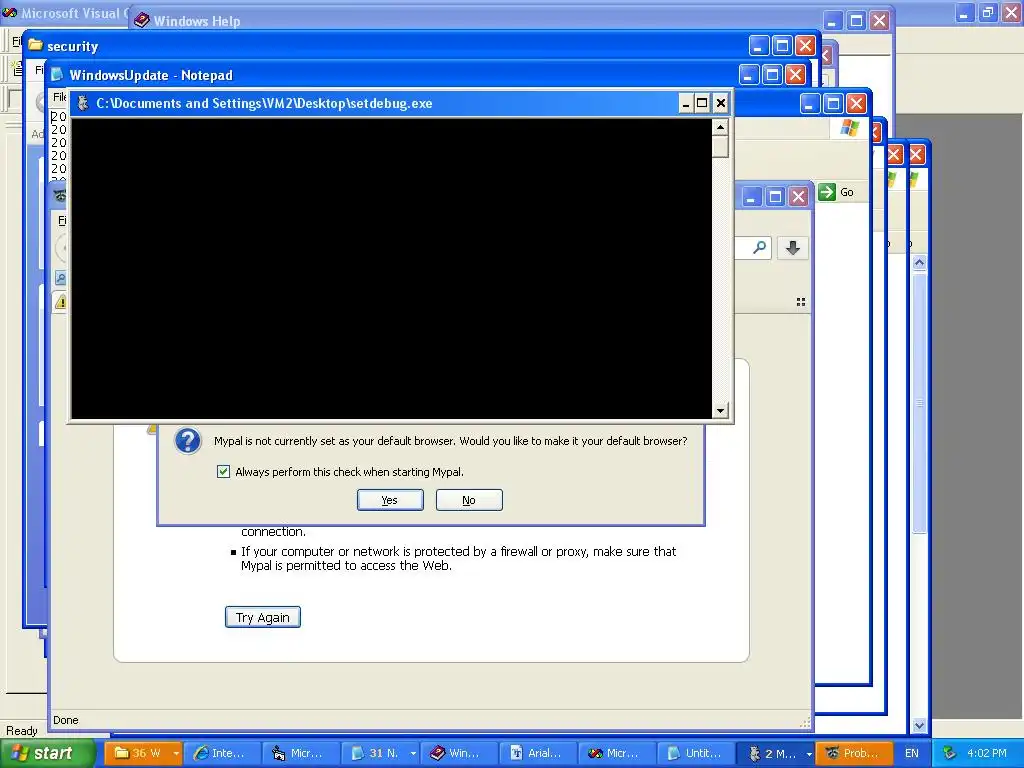1024x768 pixels.
Task: Click the search magnifier icon in Mypal
Action: (x=759, y=248)
